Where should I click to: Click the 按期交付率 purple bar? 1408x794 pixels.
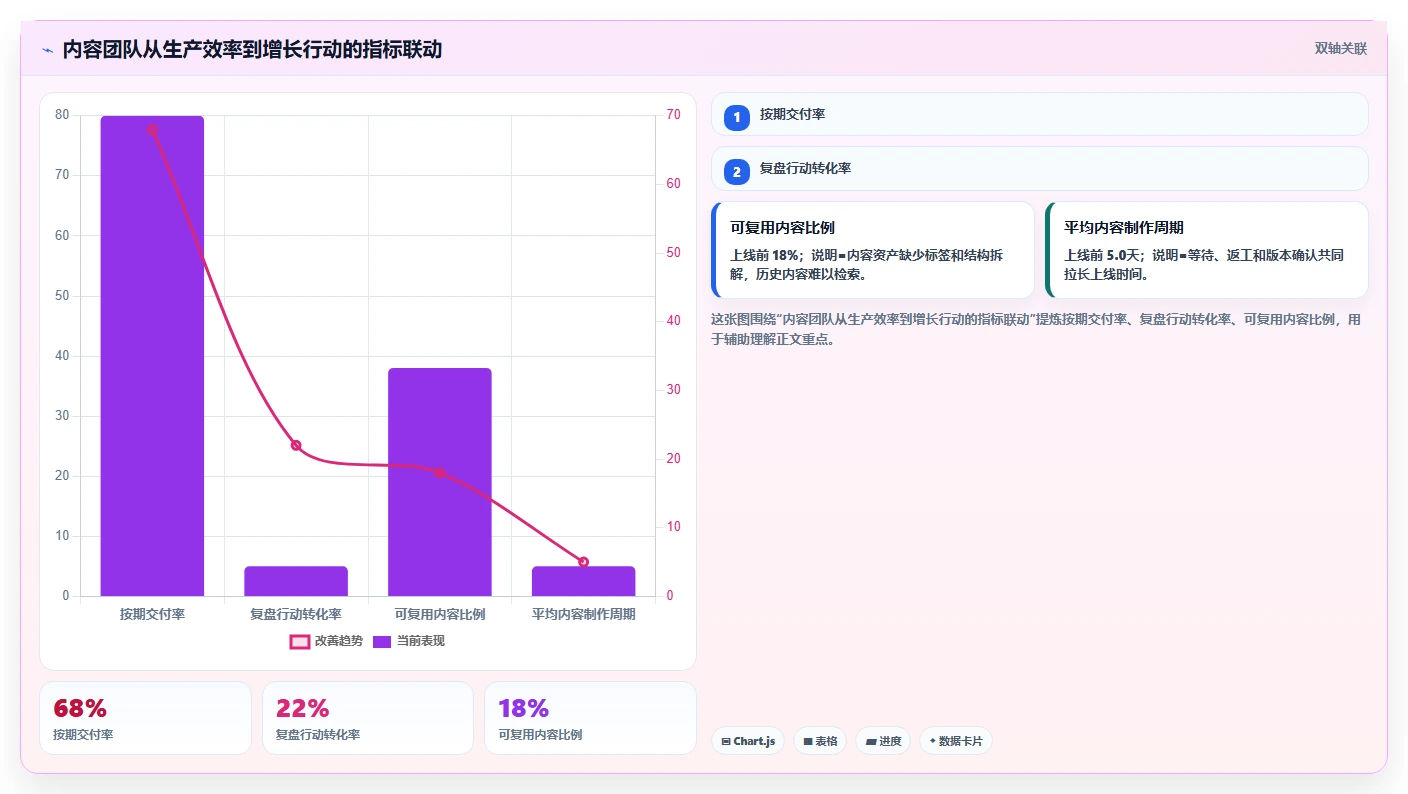[152, 356]
